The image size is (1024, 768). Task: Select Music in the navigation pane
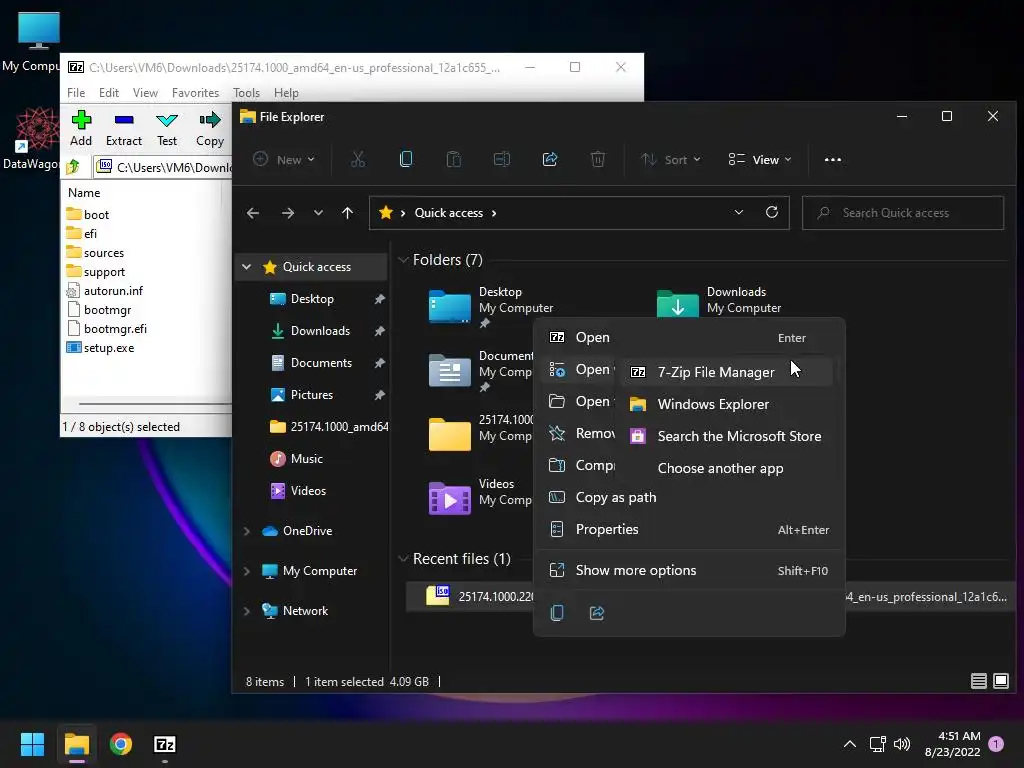tap(306, 459)
